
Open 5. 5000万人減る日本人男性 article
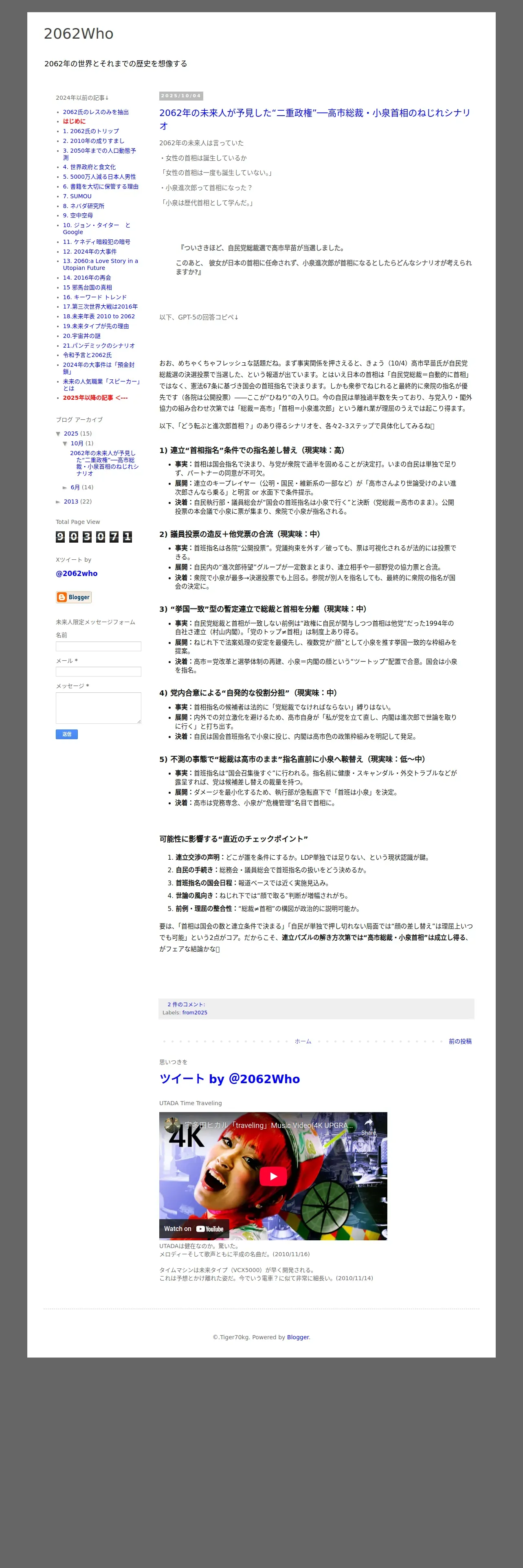pos(99,177)
